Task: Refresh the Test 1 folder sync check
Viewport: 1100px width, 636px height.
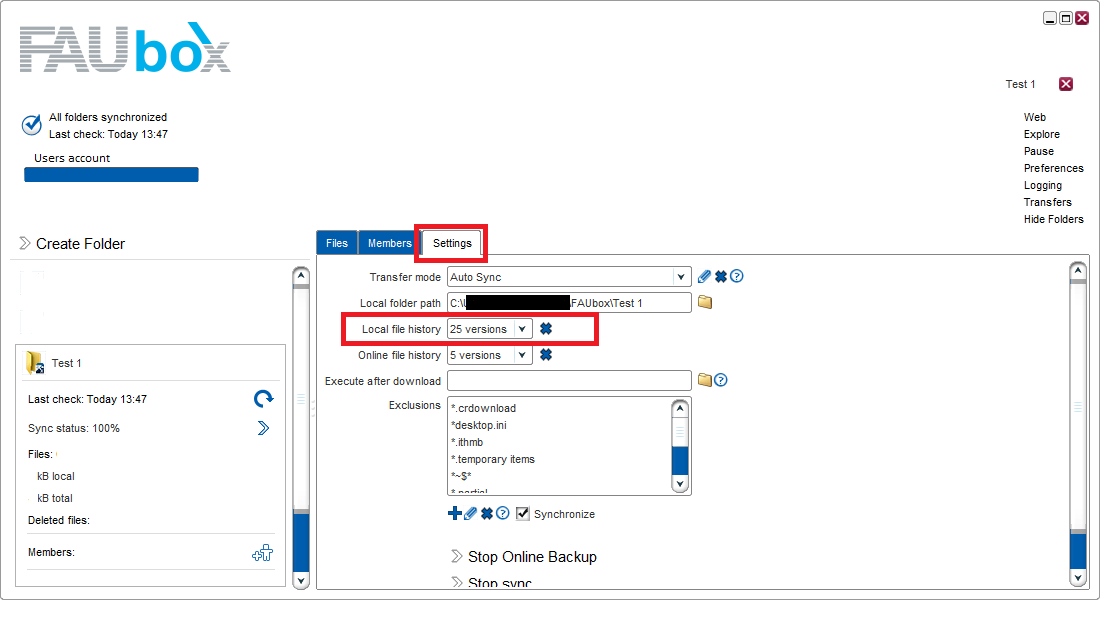Action: [x=262, y=398]
